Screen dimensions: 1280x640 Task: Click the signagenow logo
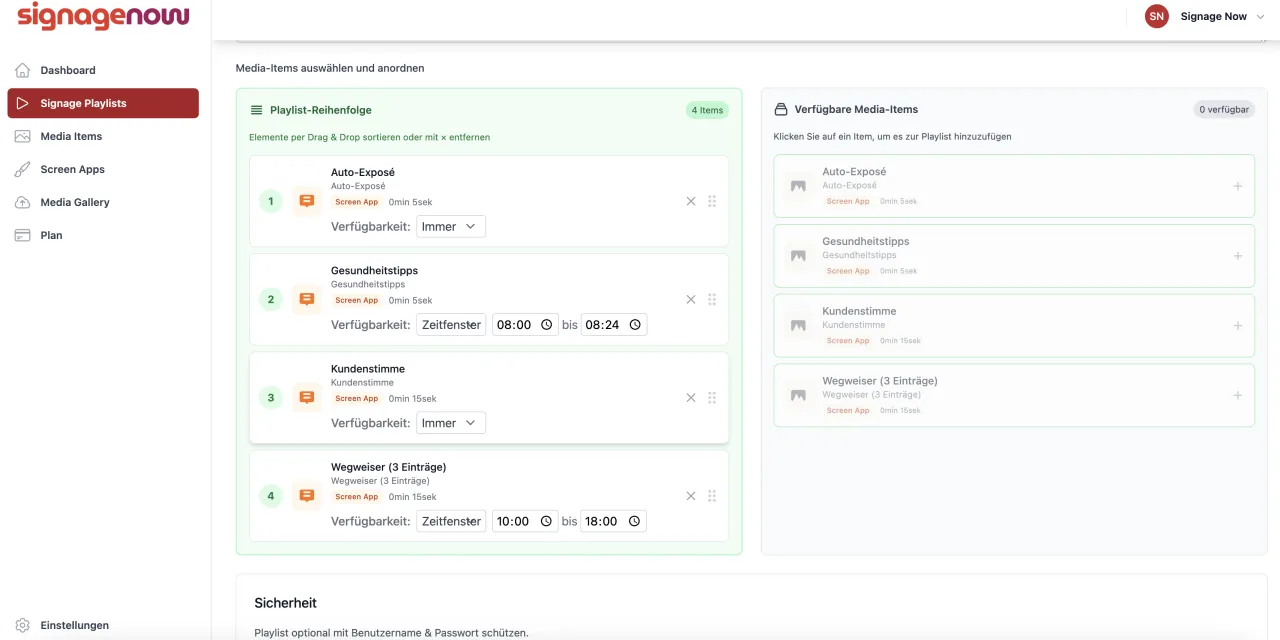click(x=103, y=16)
